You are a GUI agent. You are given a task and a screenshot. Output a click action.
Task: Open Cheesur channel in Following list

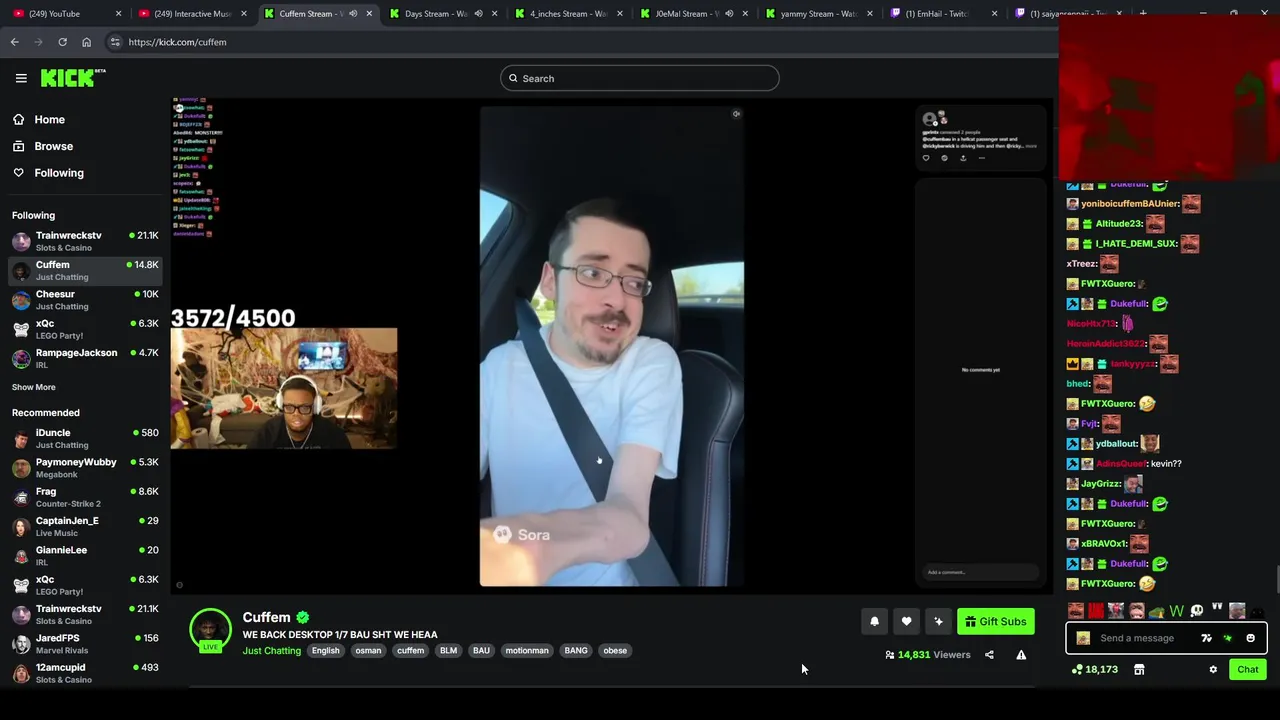tap(84, 300)
